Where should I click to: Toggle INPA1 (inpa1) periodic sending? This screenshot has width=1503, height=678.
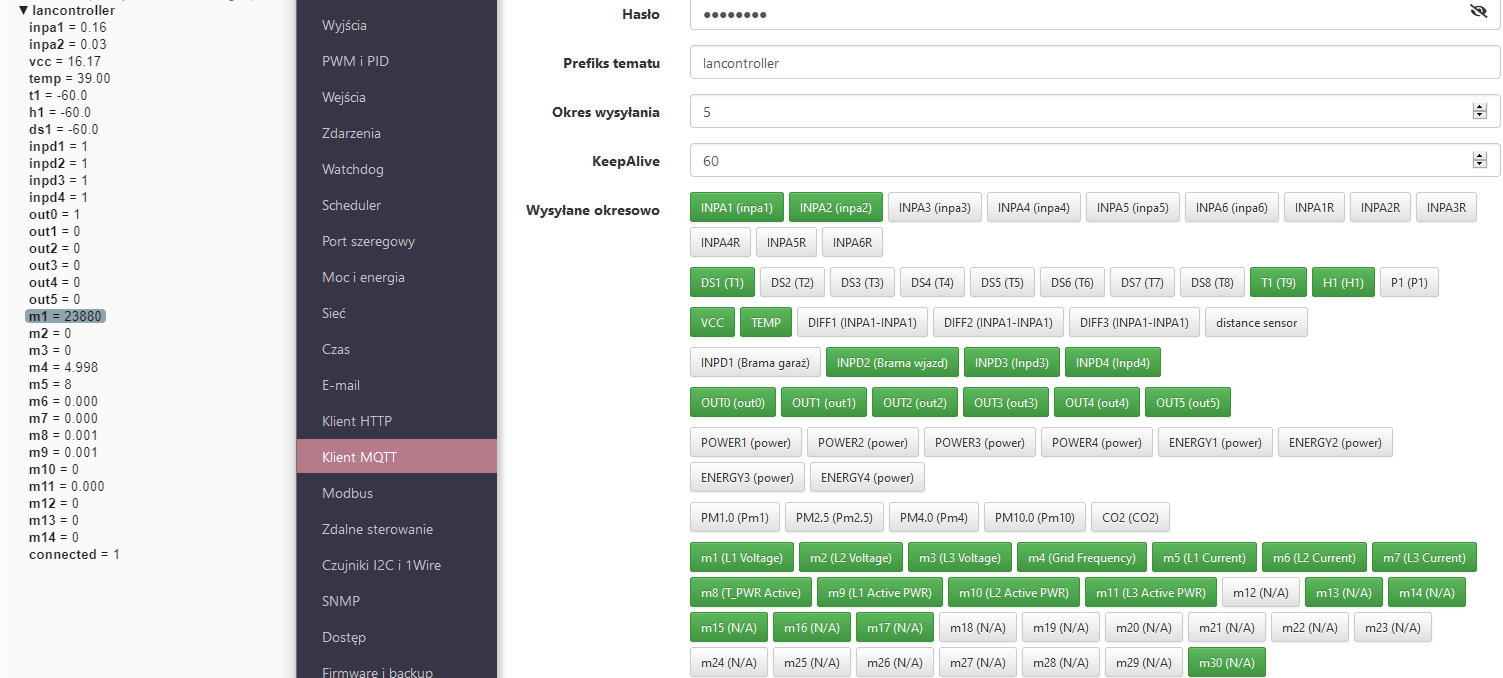(736, 208)
